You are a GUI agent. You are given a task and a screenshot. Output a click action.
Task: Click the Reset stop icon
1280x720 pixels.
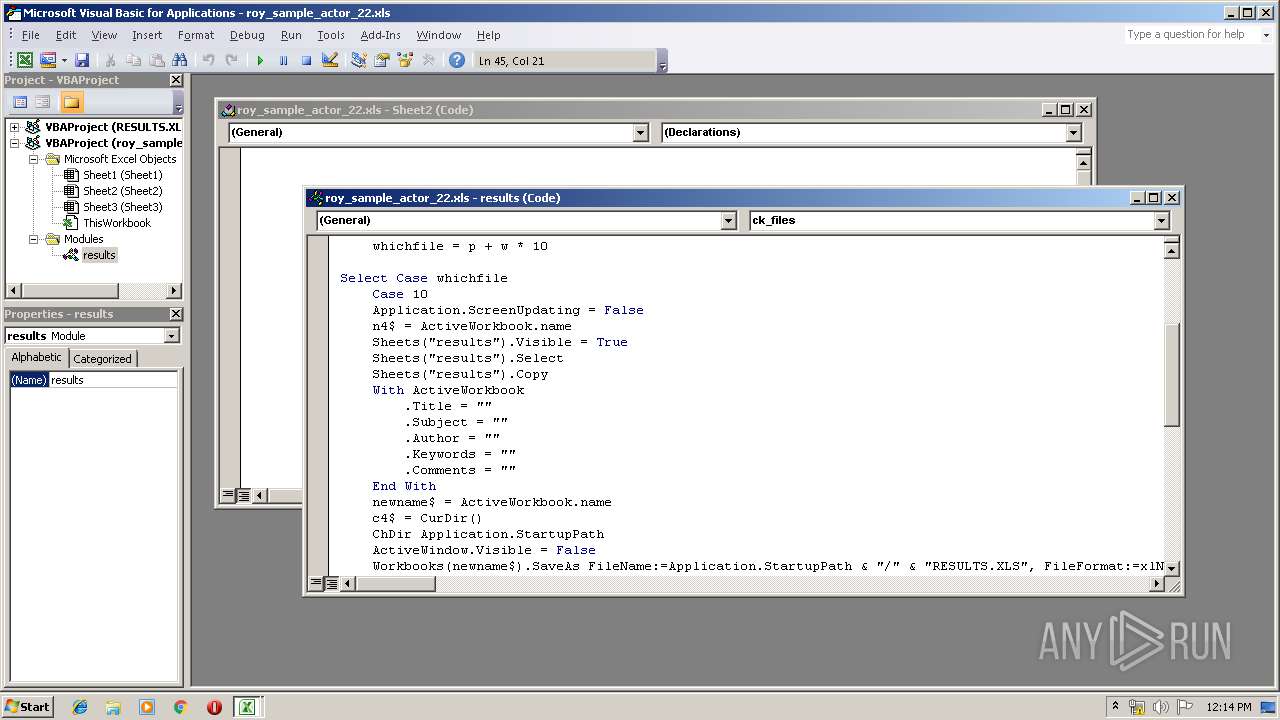point(306,60)
